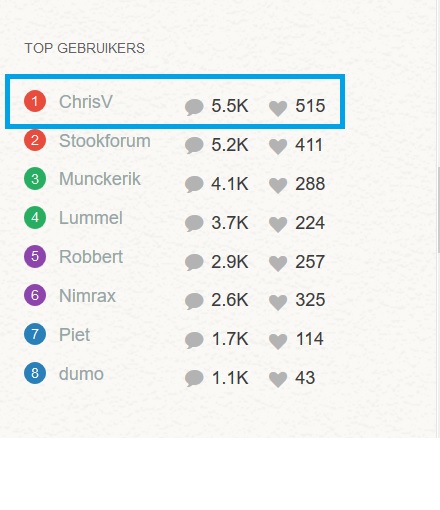Open Munckerik user profile link
The width and height of the screenshot is (440, 510).
click(x=100, y=179)
